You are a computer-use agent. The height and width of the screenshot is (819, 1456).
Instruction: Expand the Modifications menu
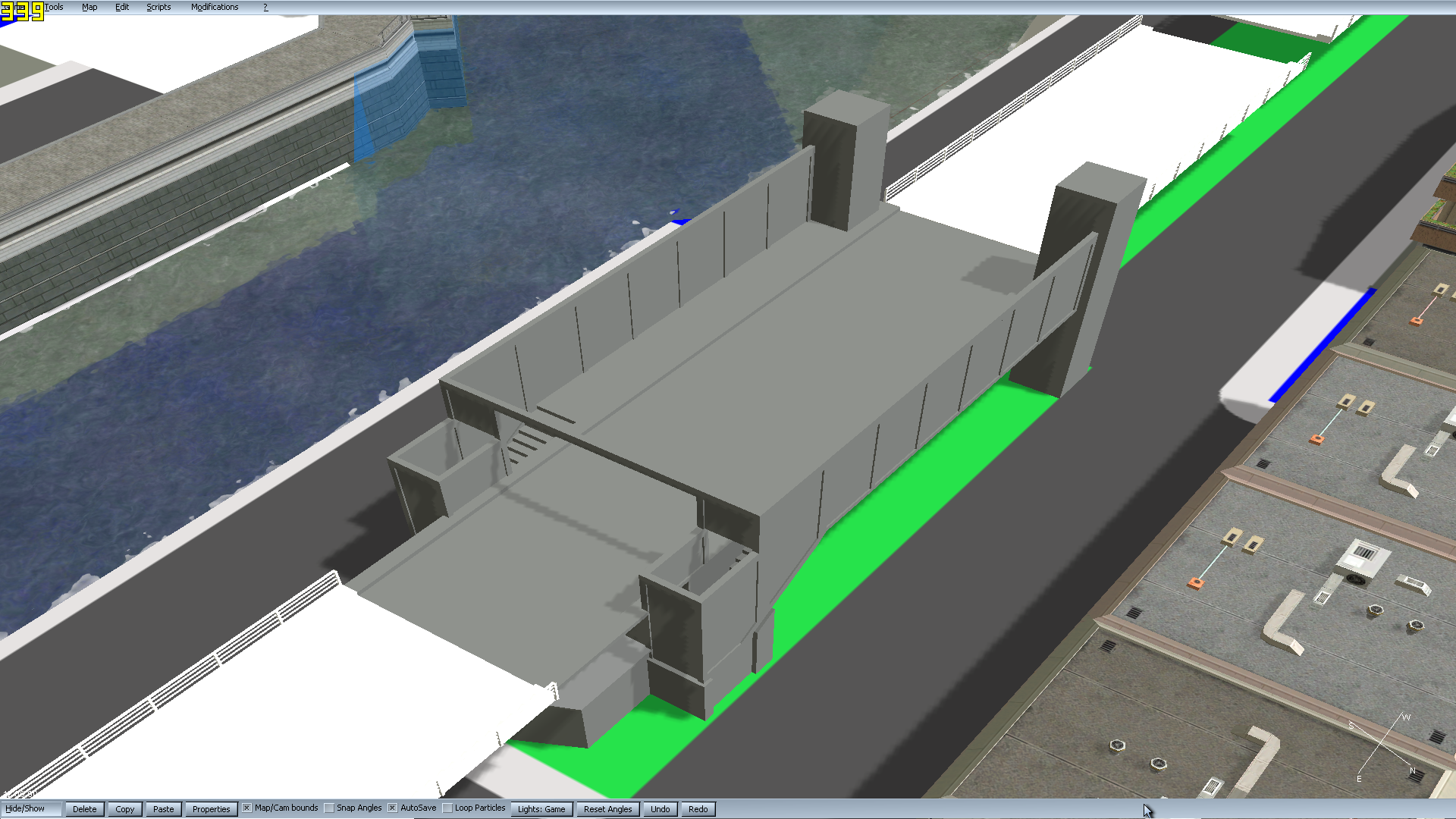[x=215, y=7]
